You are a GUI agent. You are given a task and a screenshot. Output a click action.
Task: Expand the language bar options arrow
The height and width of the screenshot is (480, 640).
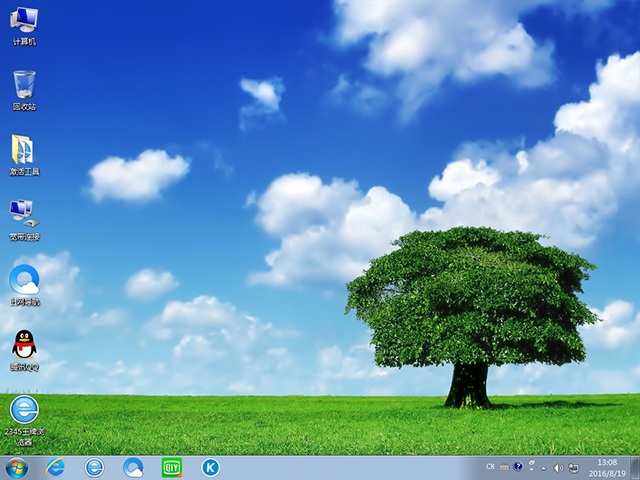click(531, 468)
